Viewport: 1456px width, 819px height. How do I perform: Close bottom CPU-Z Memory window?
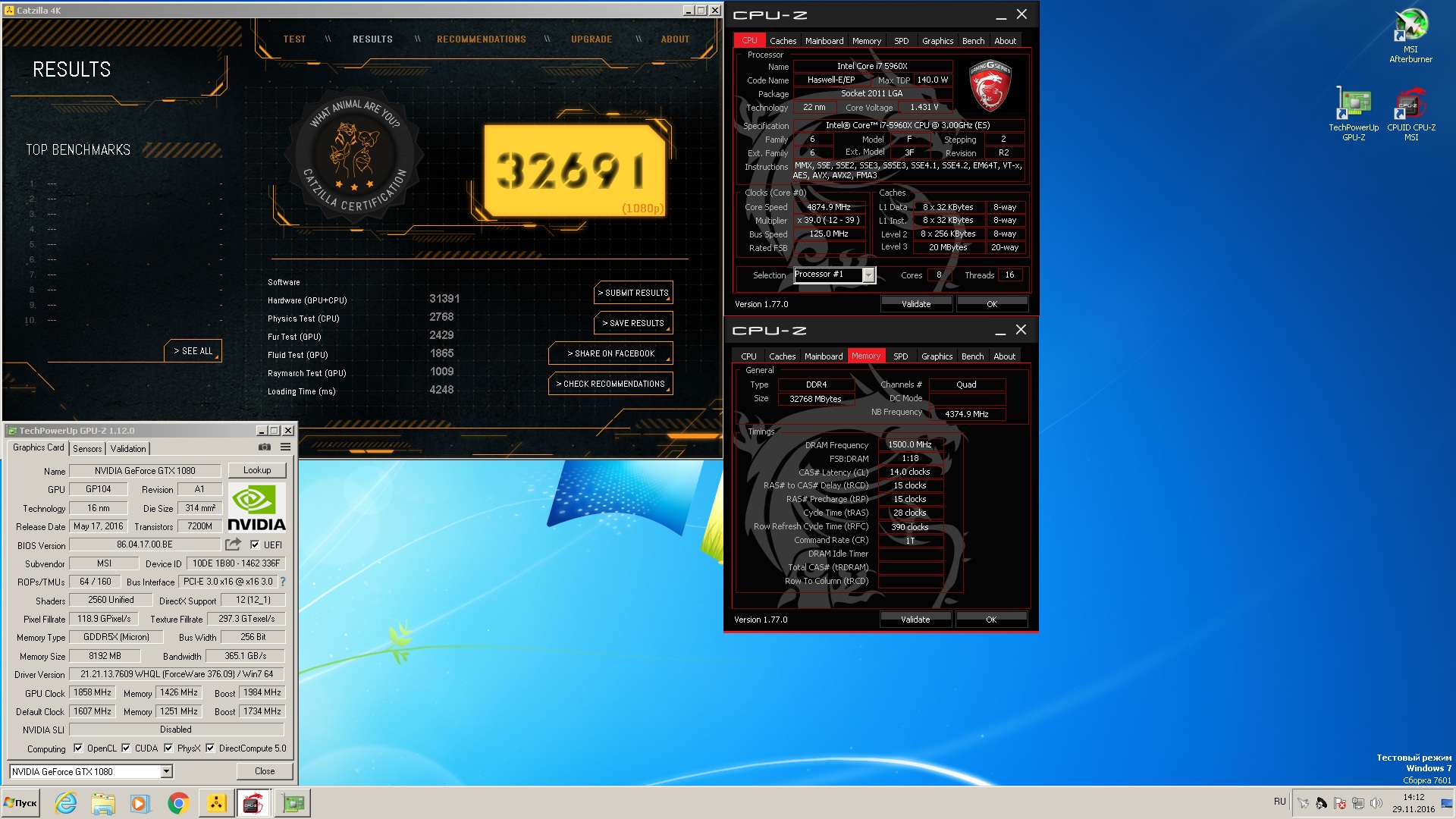point(1021,330)
